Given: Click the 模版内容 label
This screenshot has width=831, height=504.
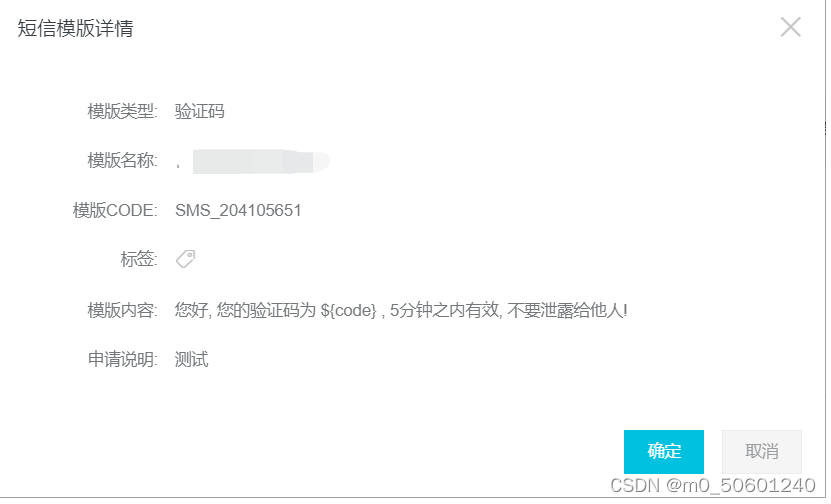Looking at the screenshot, I should (122, 310).
